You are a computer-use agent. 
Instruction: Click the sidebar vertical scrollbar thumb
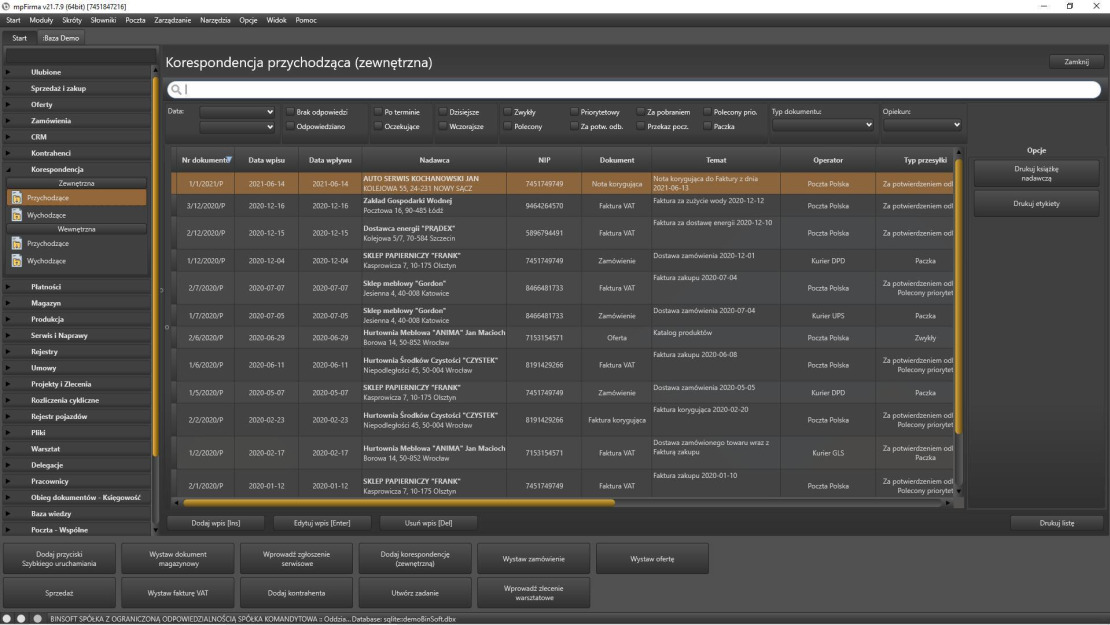click(156, 266)
